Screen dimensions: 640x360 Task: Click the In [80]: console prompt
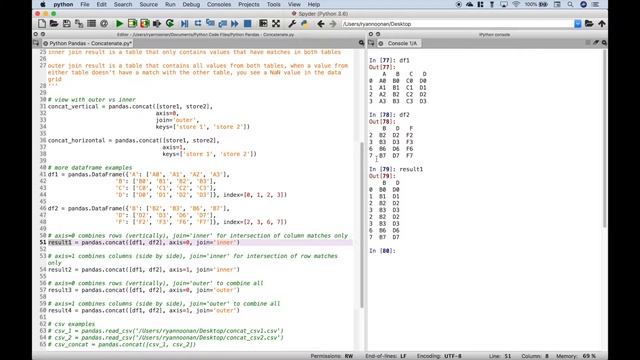[382, 251]
